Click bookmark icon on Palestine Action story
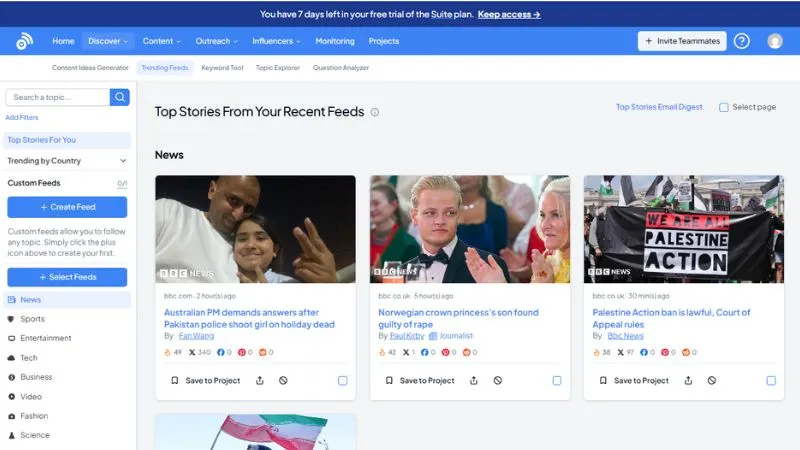Image resolution: width=800 pixels, height=450 pixels. 603,381
